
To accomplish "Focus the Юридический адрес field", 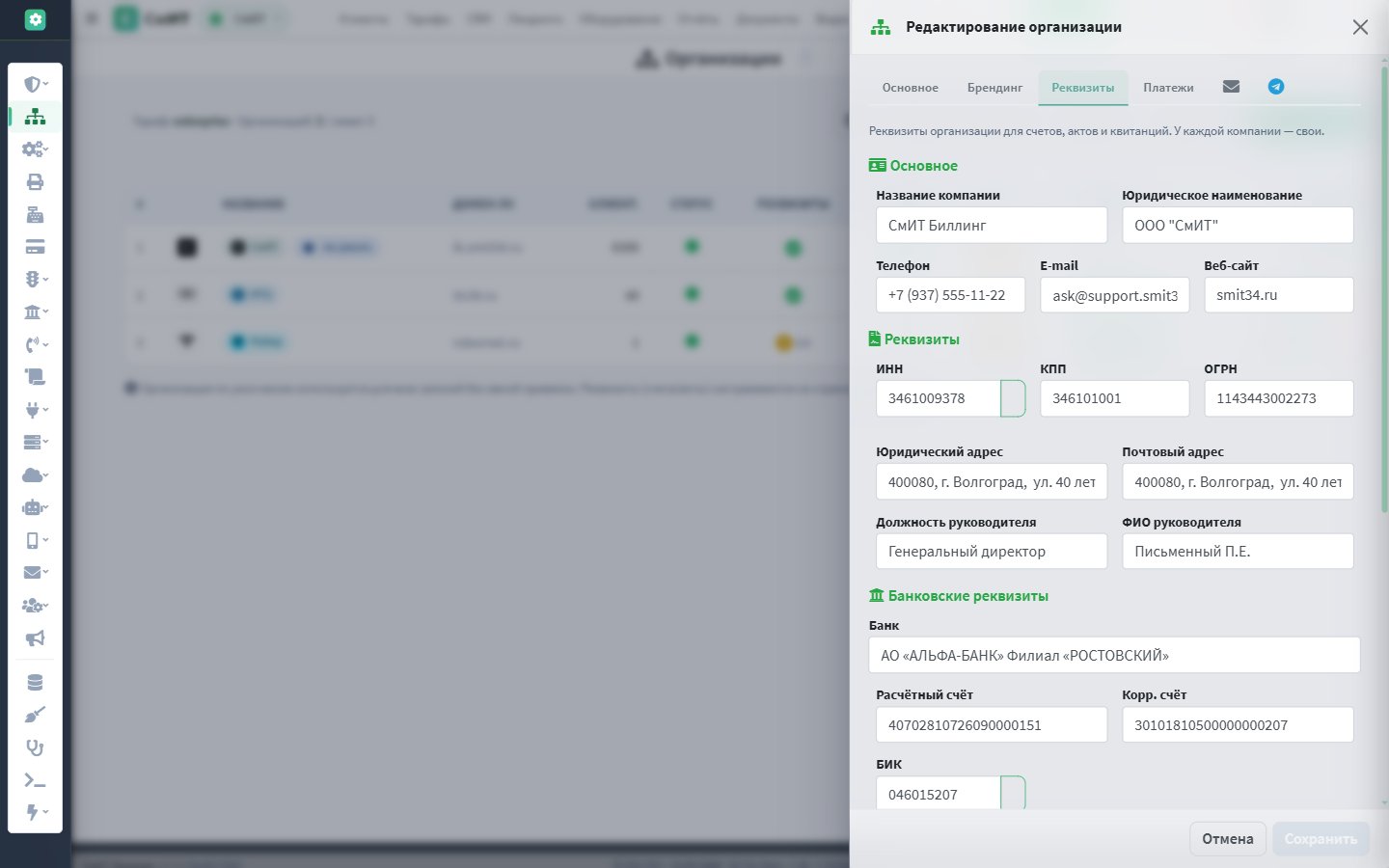I will pos(992,482).
